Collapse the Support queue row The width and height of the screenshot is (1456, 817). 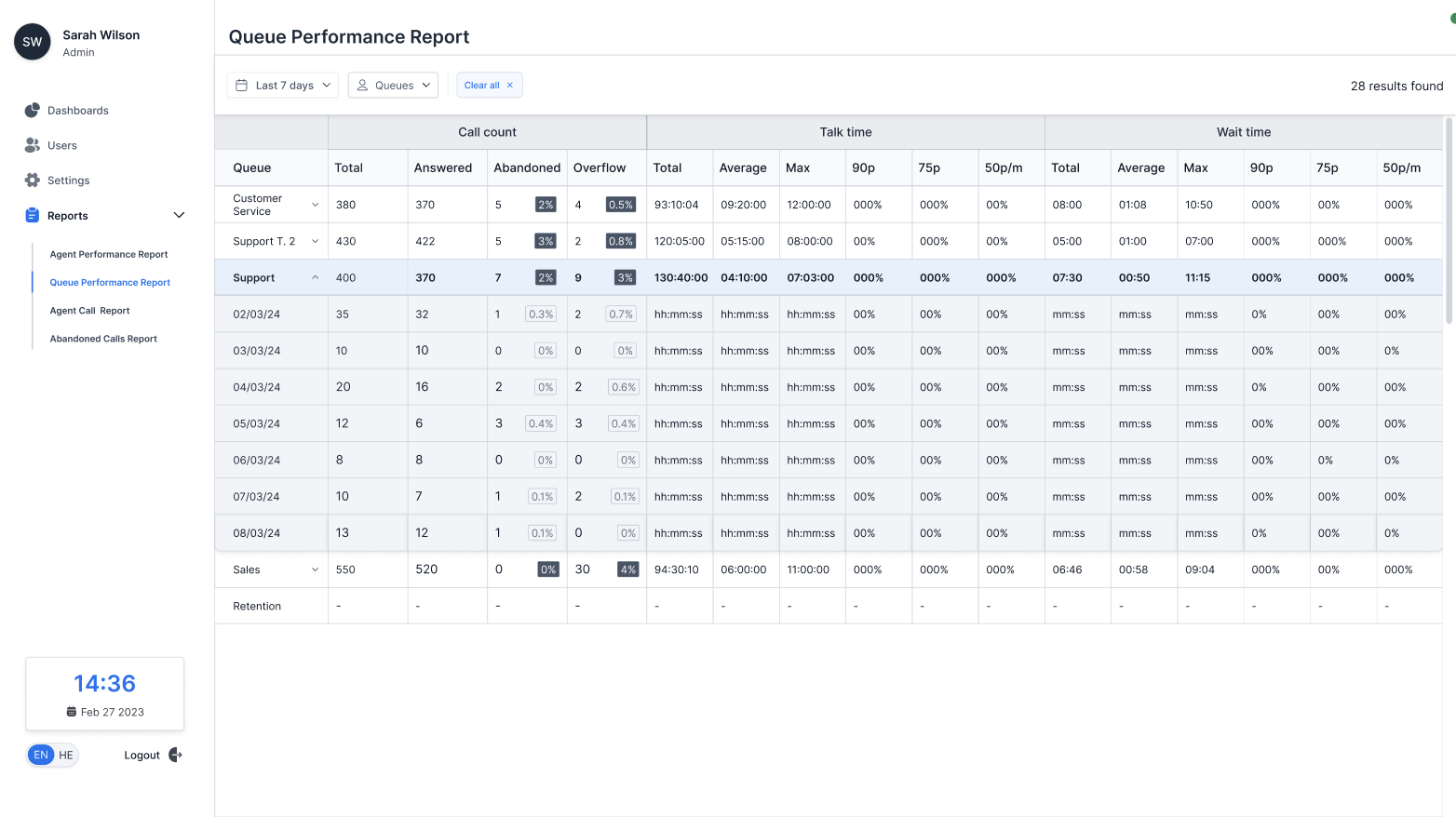pos(315,277)
